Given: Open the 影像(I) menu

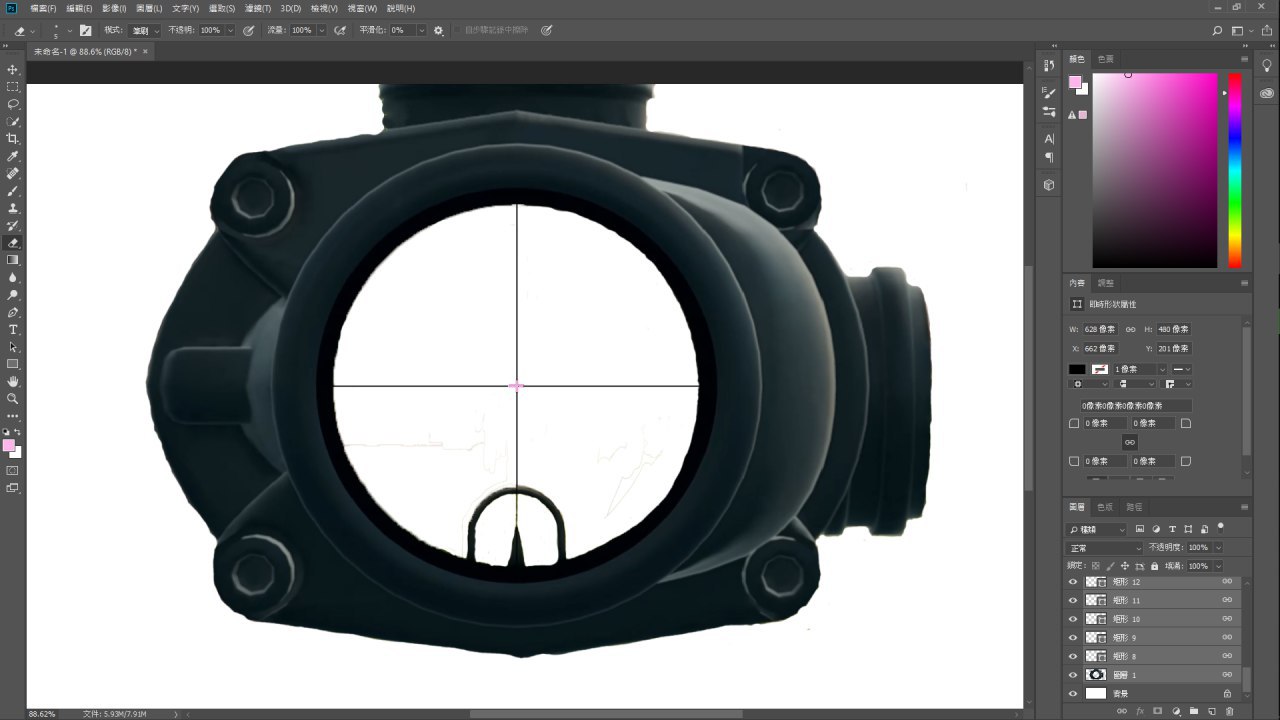Looking at the screenshot, I should click(114, 8).
